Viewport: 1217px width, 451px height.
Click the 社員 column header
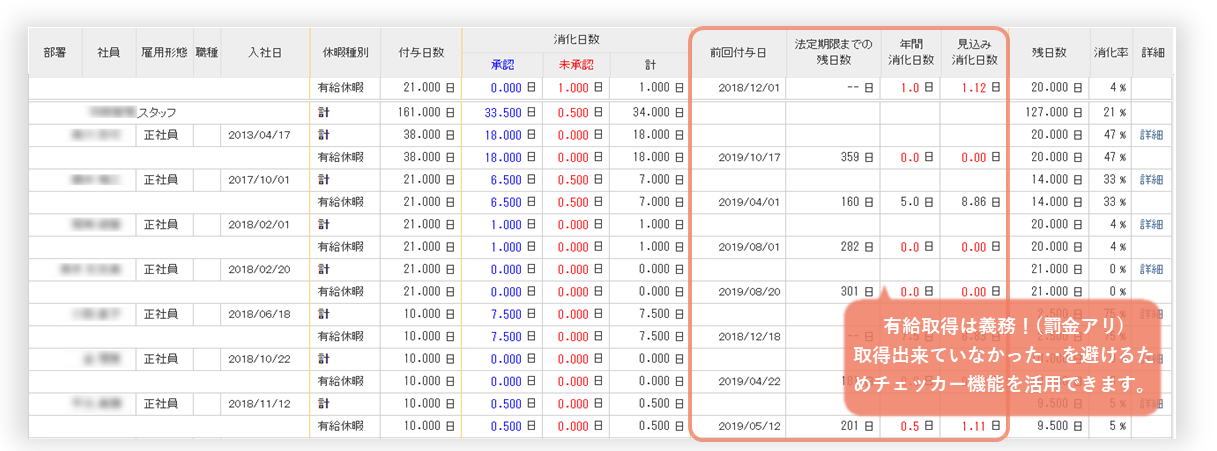[109, 53]
